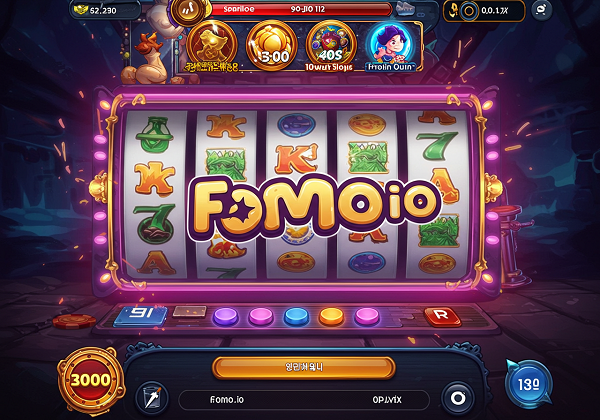Open the 40S slots medallion
This screenshot has height=420, width=600.
click(x=331, y=46)
